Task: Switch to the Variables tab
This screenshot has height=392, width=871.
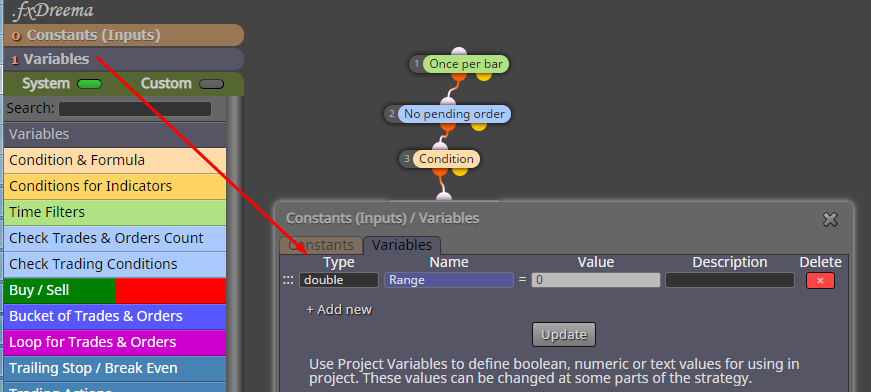Action: (402, 245)
